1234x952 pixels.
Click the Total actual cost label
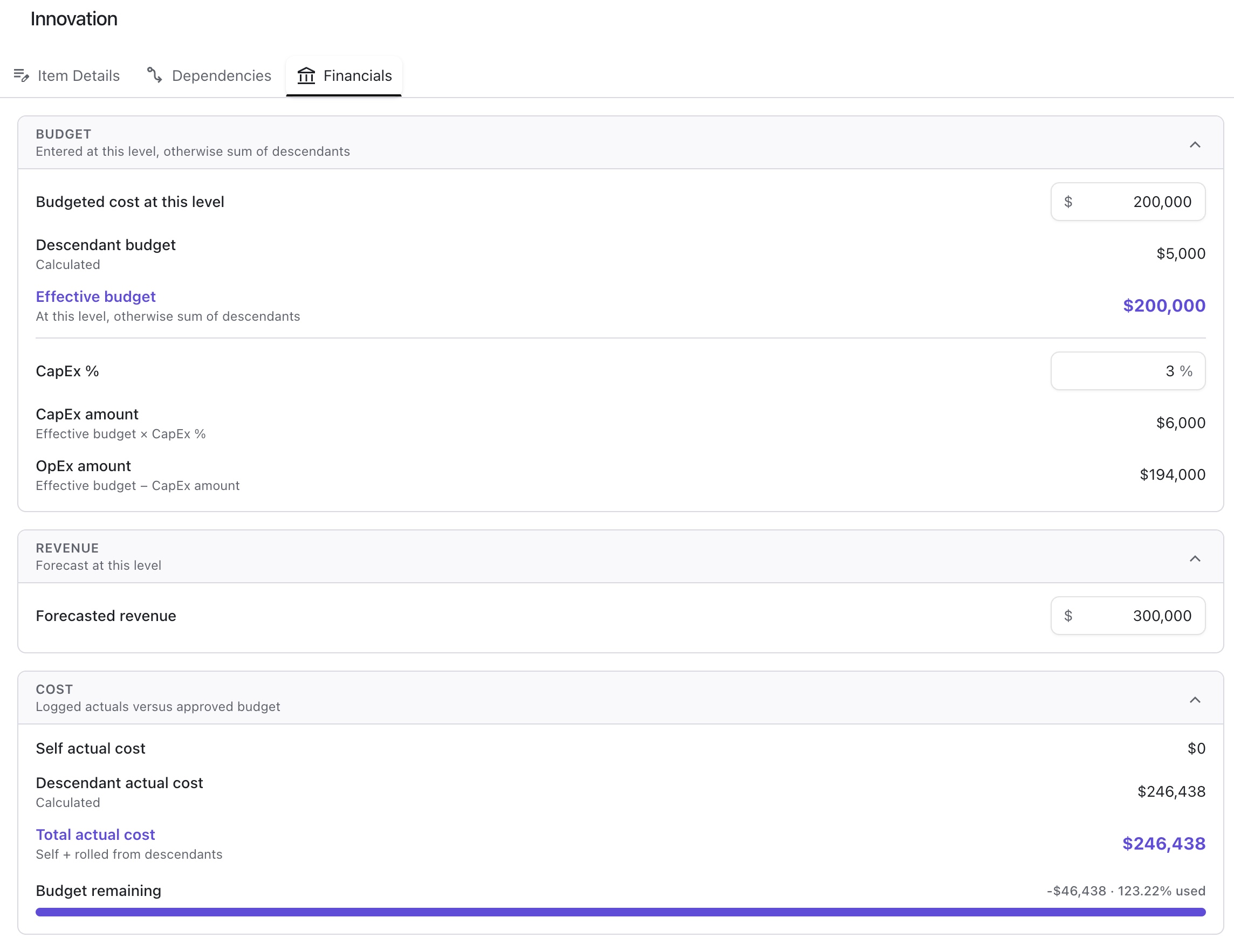click(95, 834)
